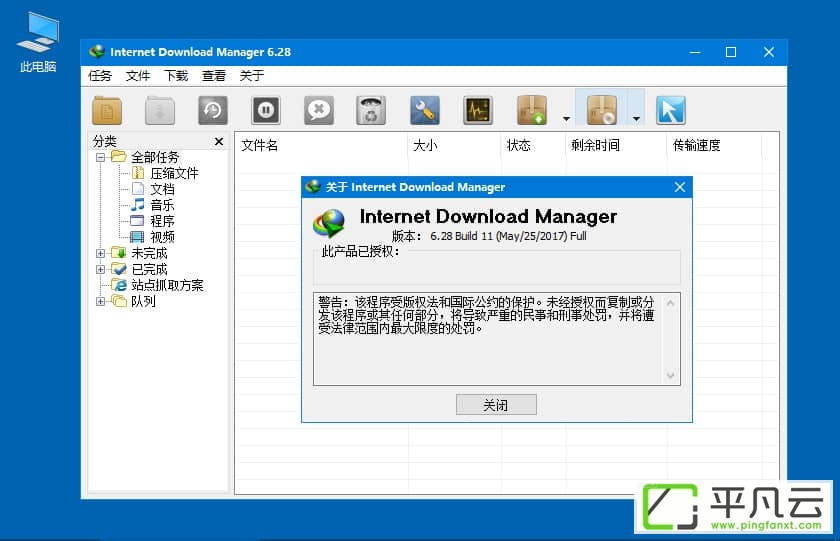Select the 已完成 category
The width and height of the screenshot is (840, 541).
point(149,269)
